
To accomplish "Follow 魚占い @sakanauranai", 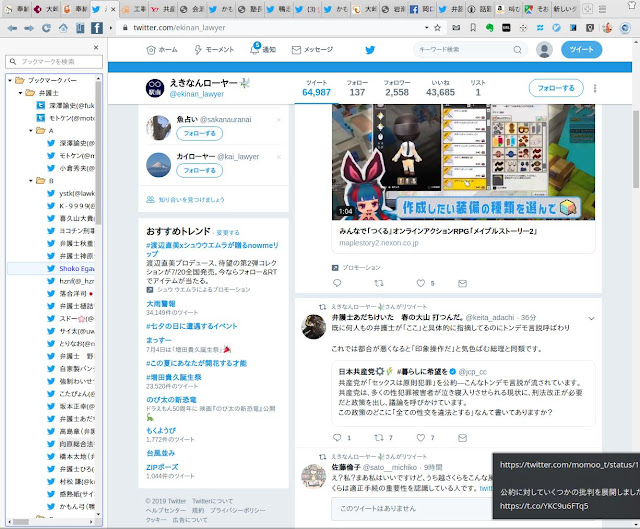I will tap(200, 133).
